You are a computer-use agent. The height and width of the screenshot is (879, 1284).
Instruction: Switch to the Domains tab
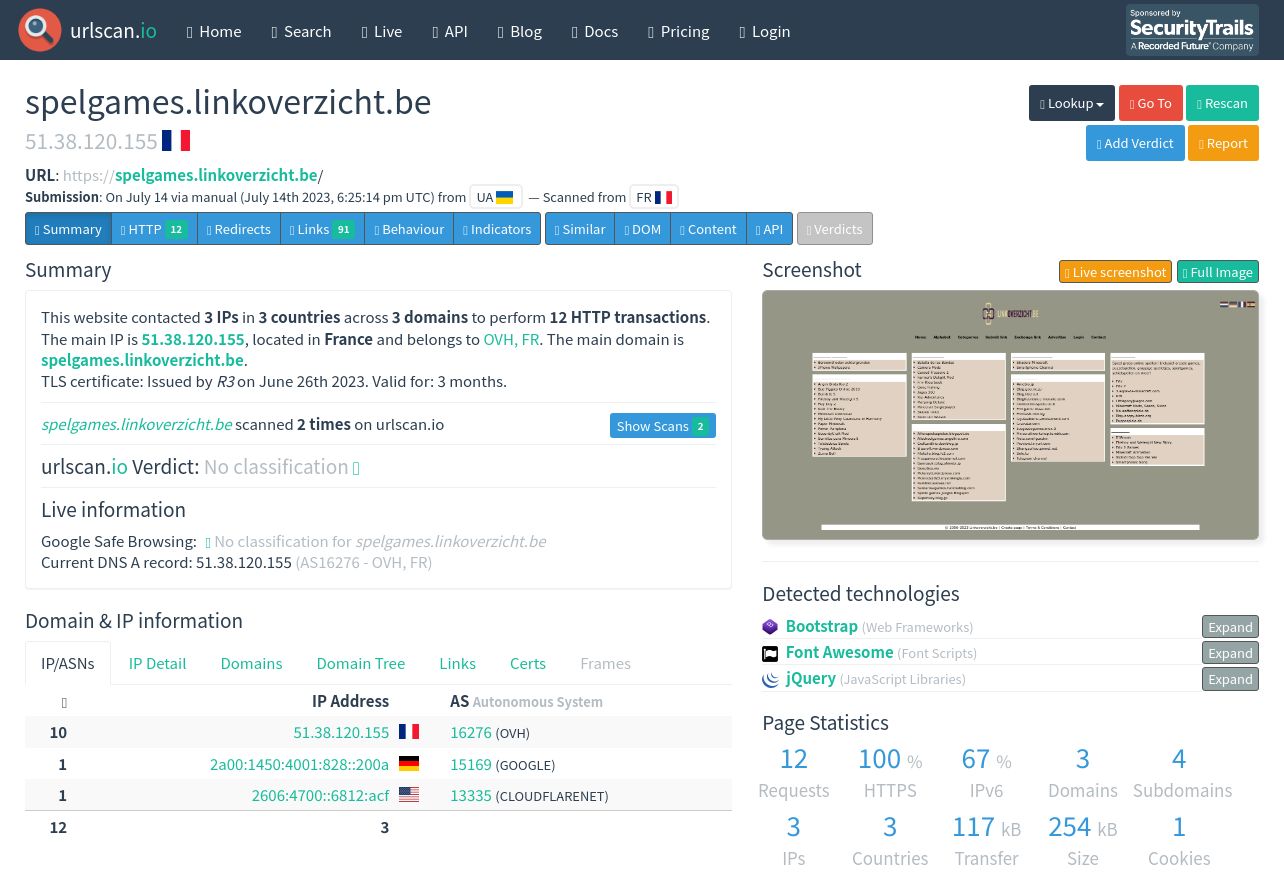click(x=251, y=663)
